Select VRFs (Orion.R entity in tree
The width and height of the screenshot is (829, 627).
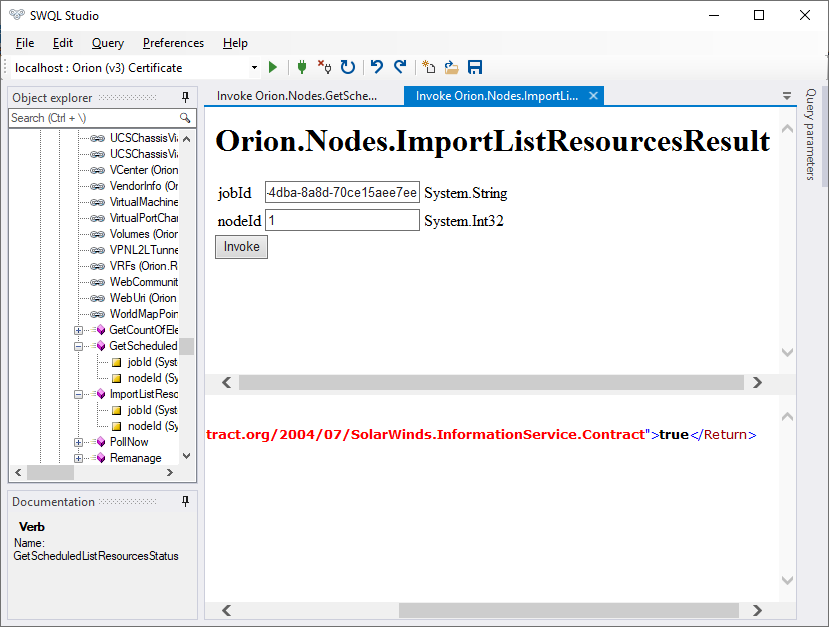pos(143,266)
